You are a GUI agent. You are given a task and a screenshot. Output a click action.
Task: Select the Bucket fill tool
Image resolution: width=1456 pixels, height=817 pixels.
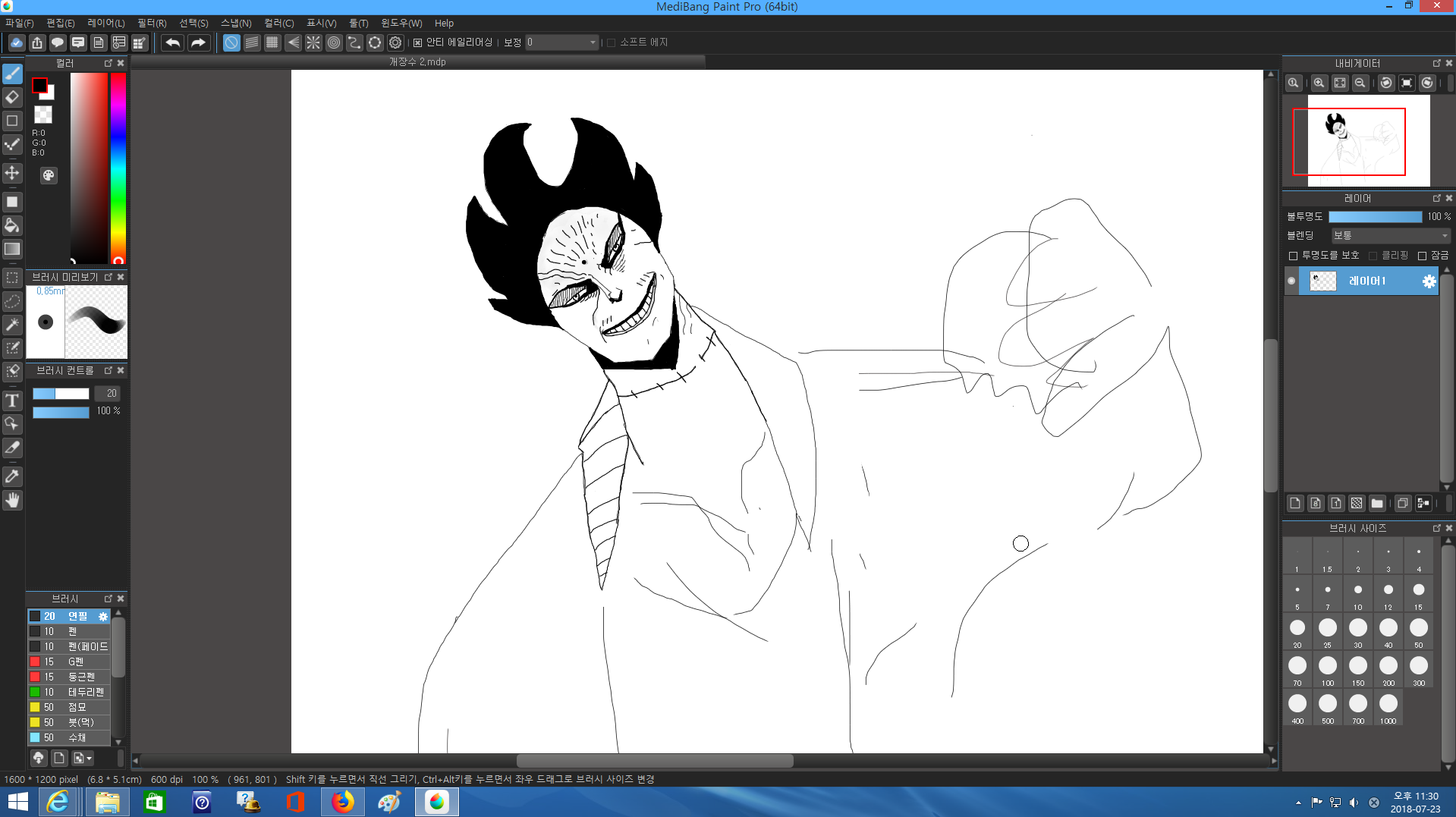pos(12,225)
